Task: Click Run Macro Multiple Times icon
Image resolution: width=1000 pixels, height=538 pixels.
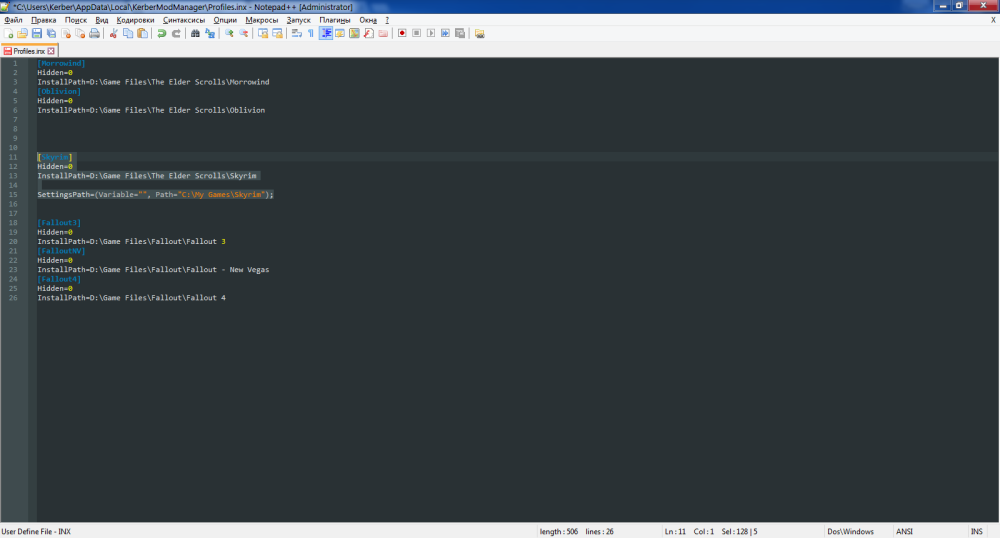Action: [x=445, y=33]
